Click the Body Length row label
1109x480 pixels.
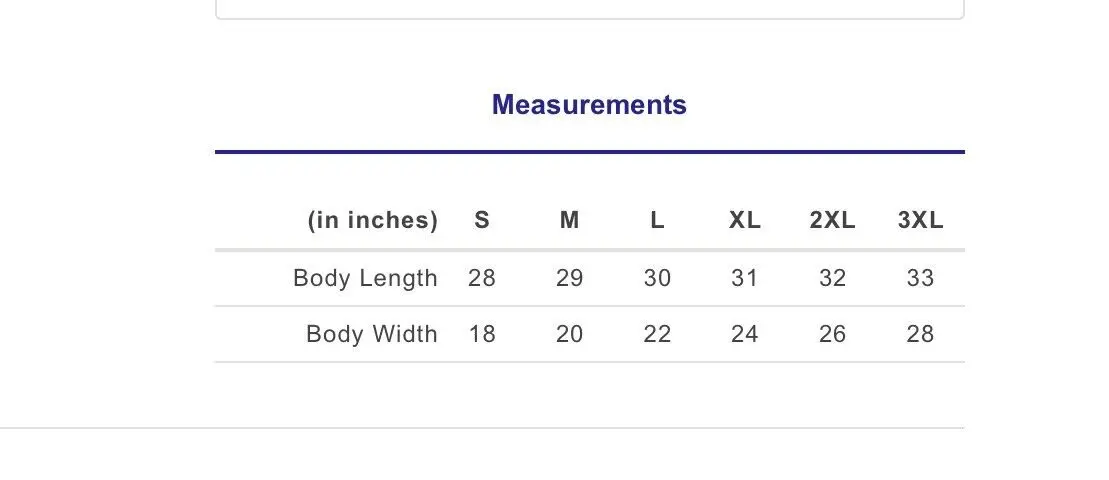(x=366, y=278)
